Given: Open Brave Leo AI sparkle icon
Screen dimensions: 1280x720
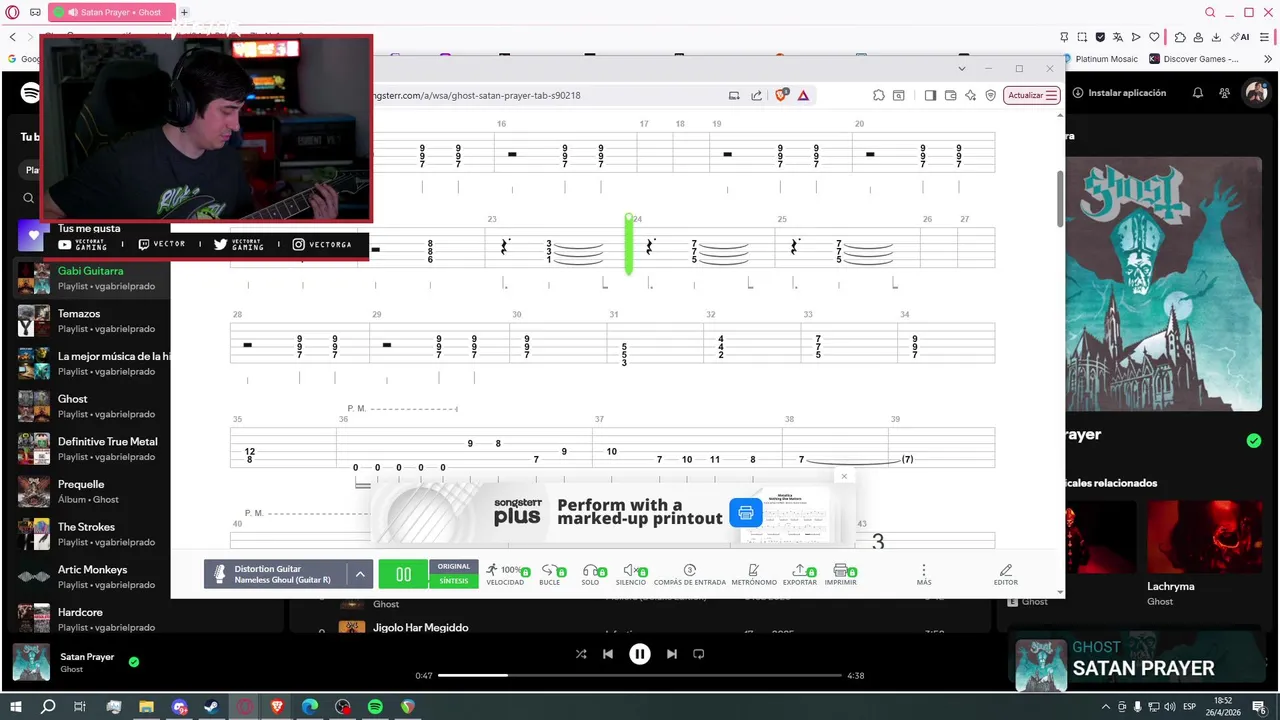Looking at the screenshot, I should point(970,95).
